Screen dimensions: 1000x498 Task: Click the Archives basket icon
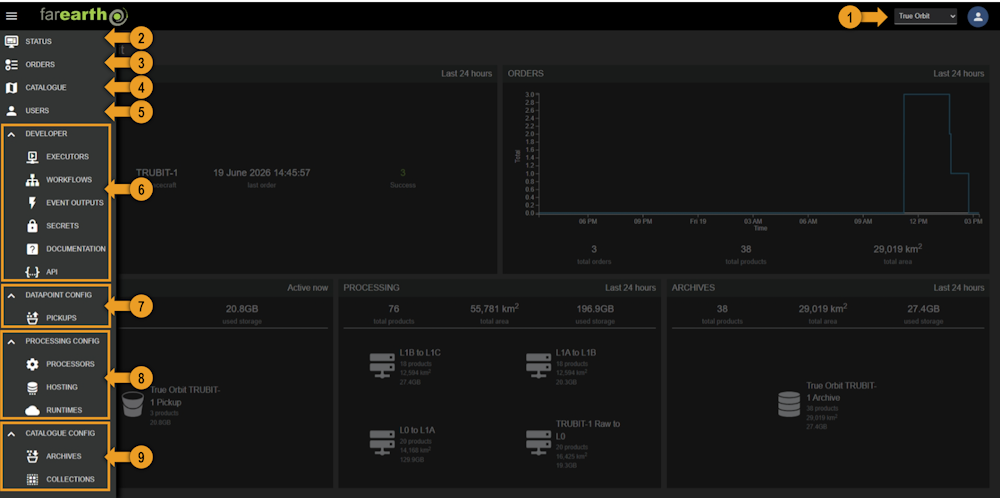pos(32,456)
